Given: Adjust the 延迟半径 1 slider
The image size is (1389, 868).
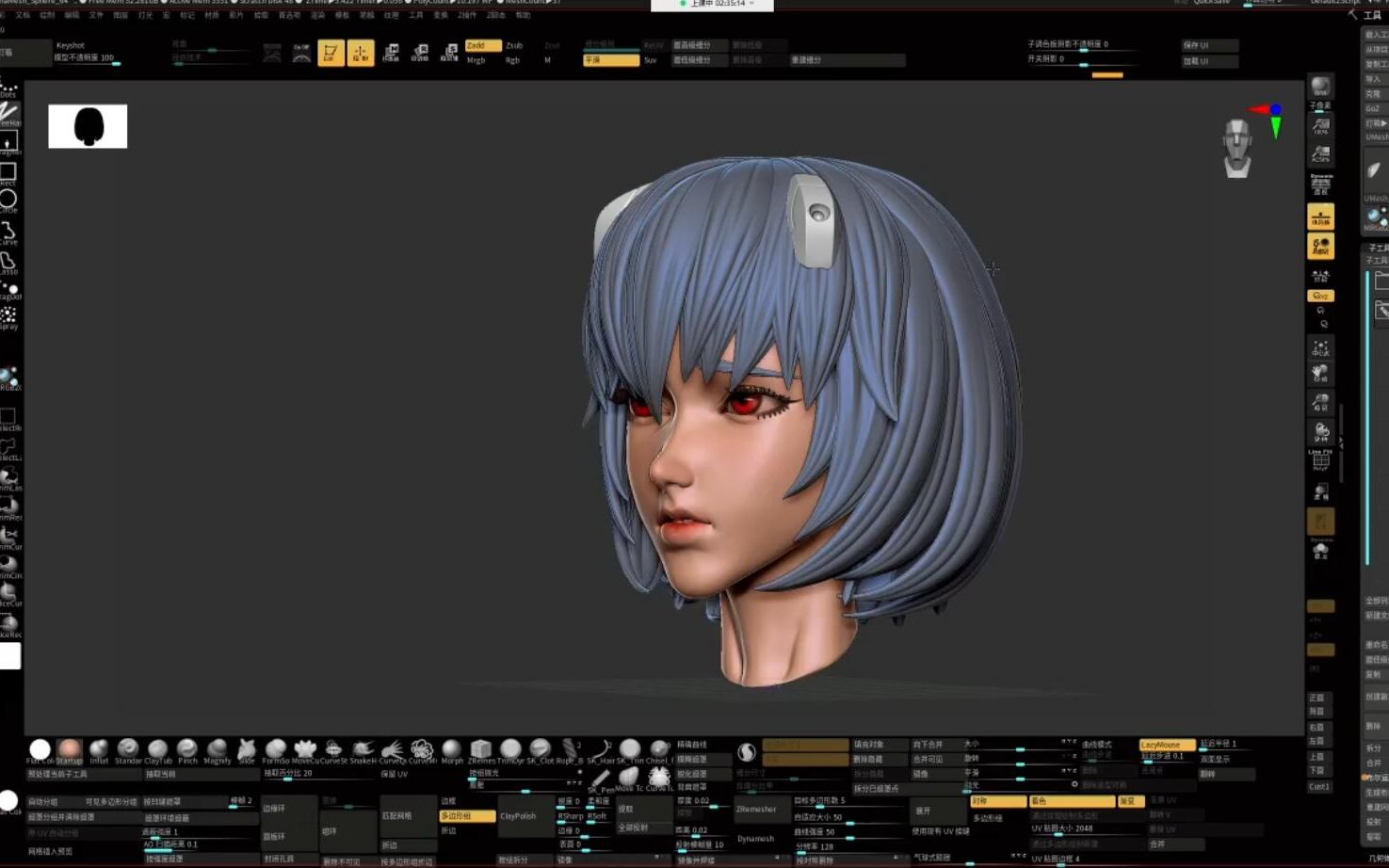Looking at the screenshot, I should [1228, 745].
